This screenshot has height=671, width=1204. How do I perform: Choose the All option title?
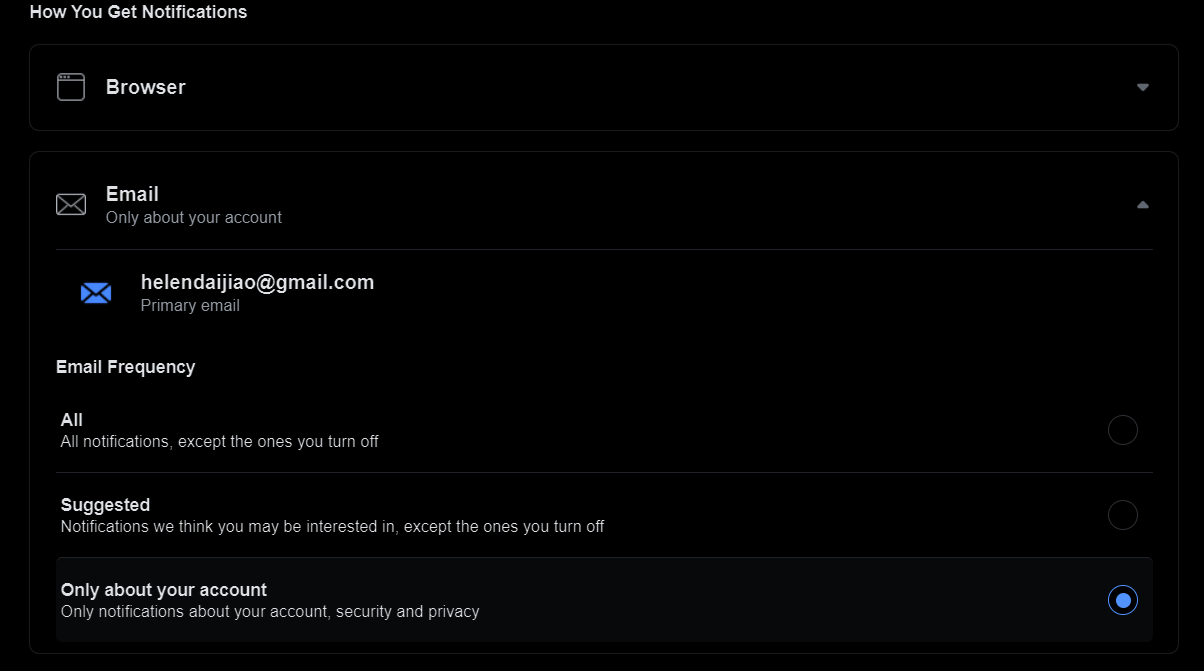tap(72, 420)
